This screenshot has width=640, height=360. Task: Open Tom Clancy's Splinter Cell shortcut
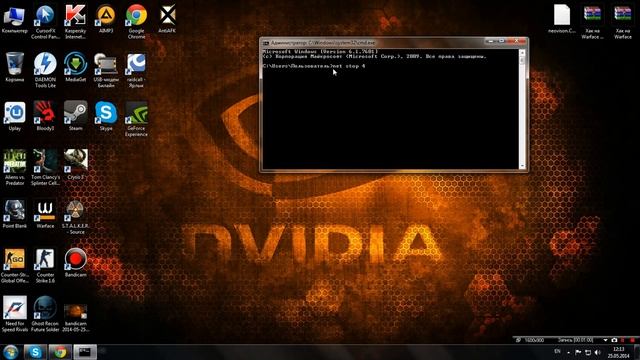click(45, 168)
